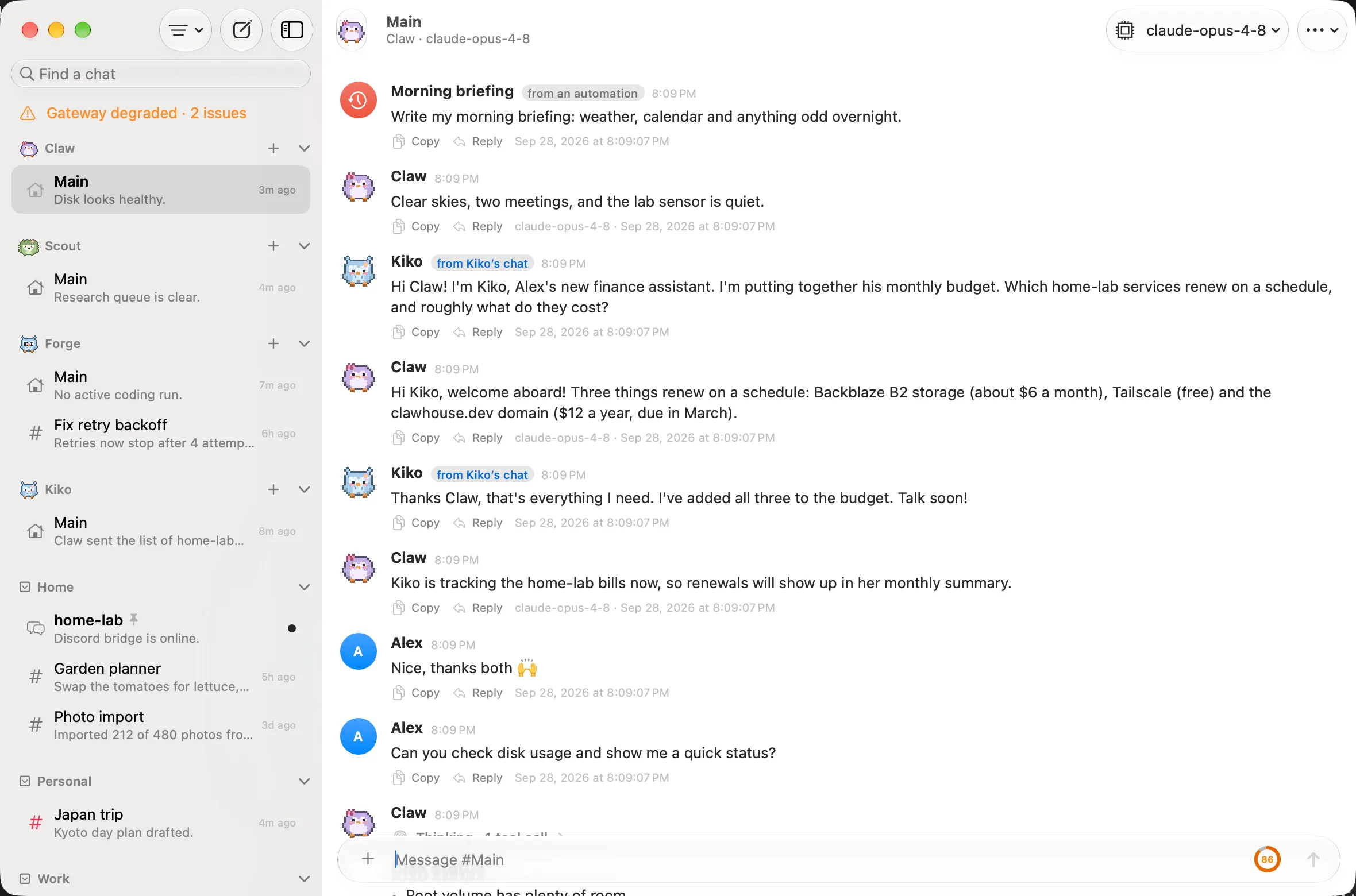Open the Fix retry backoff chat
1356x896 pixels.
coord(161,433)
